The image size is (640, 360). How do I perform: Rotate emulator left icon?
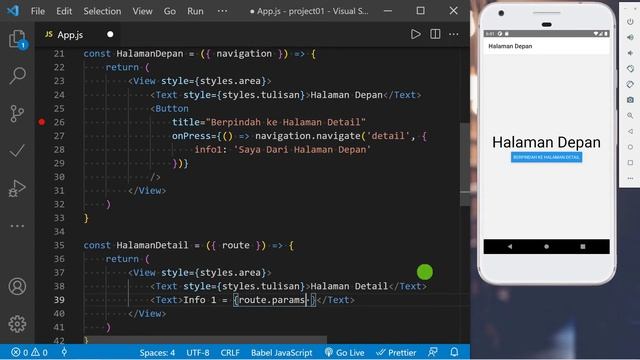coord(630,69)
